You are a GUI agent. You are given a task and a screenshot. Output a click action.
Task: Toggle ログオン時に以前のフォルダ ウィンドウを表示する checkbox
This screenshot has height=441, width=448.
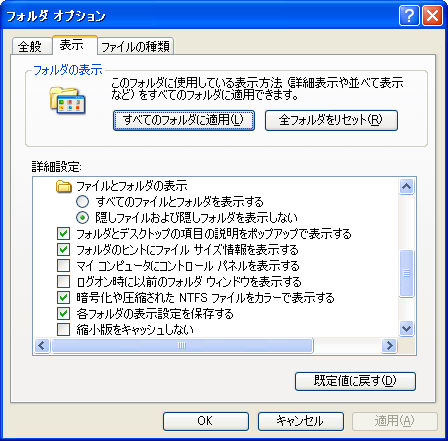(x=63, y=282)
